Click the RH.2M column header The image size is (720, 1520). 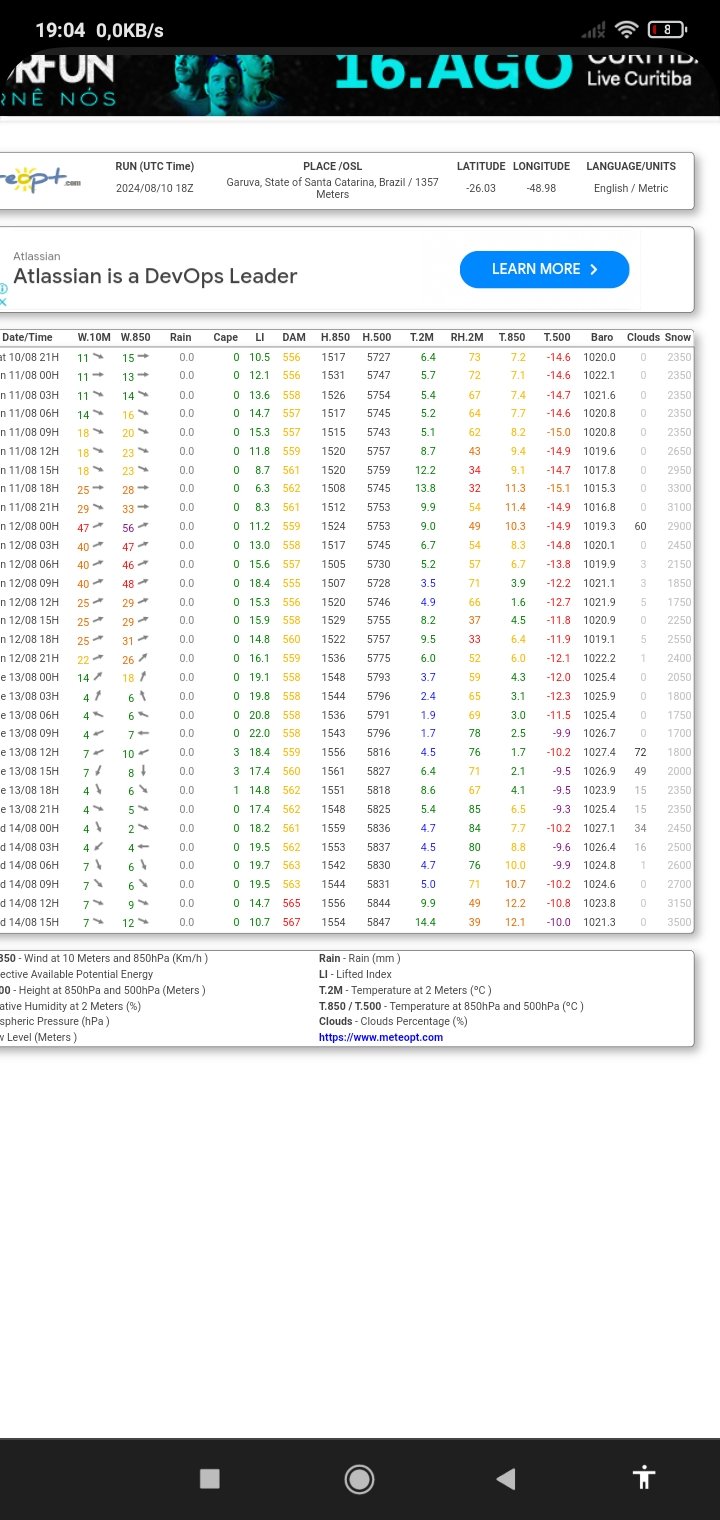[467, 338]
